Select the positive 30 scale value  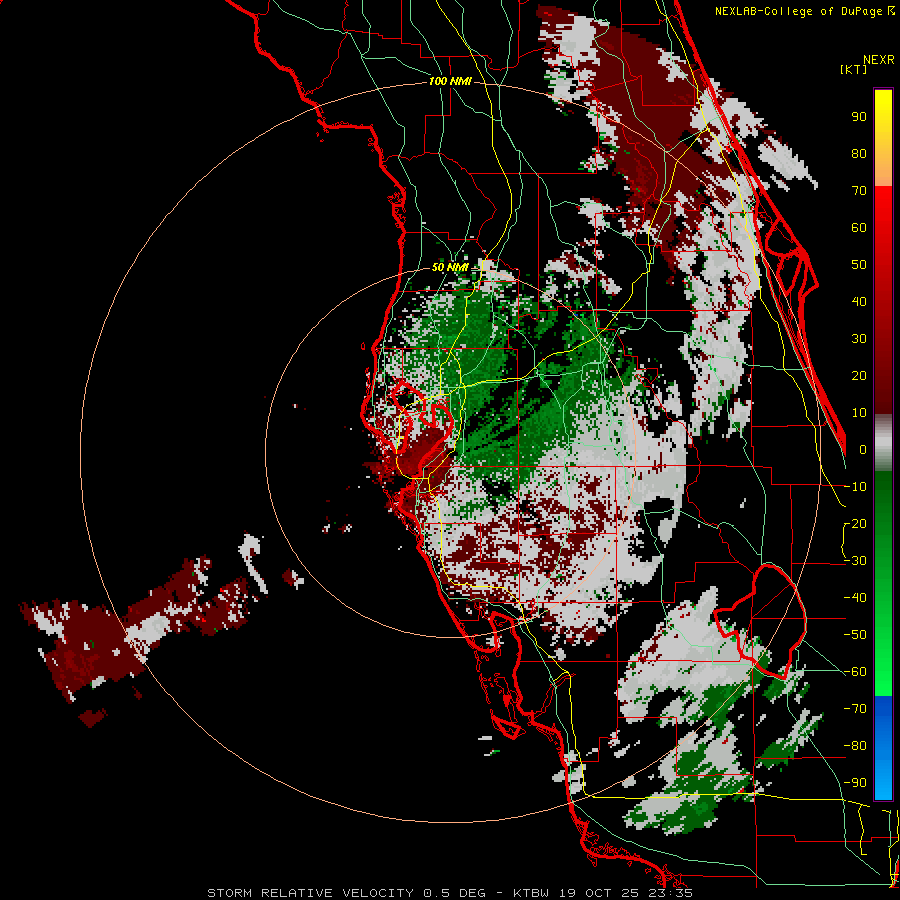(859, 339)
